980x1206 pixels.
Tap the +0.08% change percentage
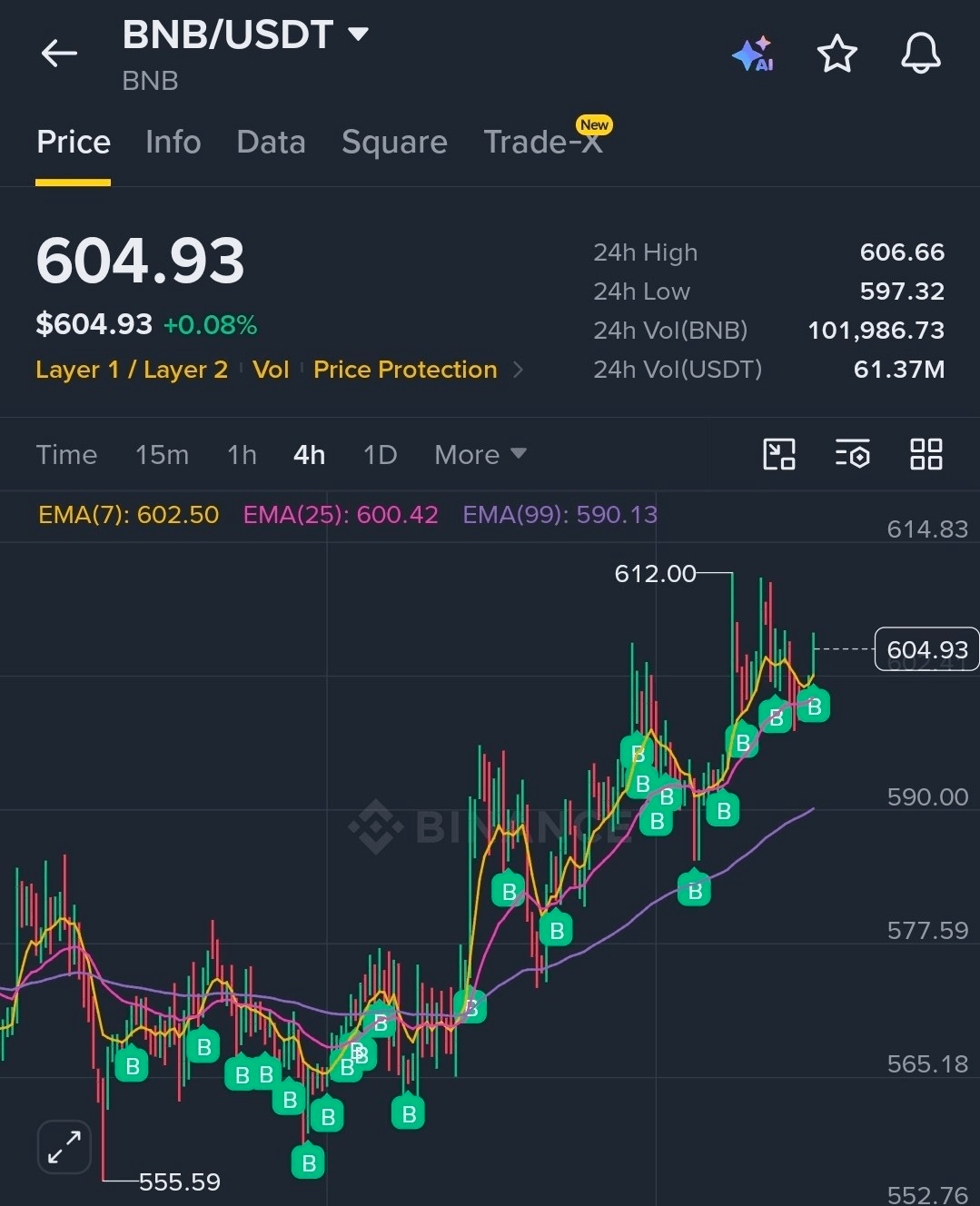coord(210,325)
